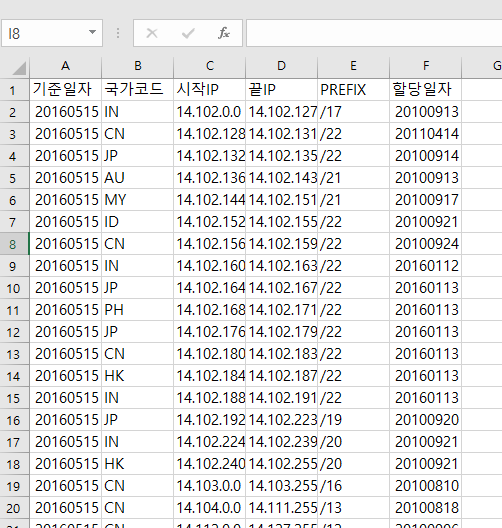Select the AU country code cell
Screen dimensions: 502x528
tap(137, 178)
